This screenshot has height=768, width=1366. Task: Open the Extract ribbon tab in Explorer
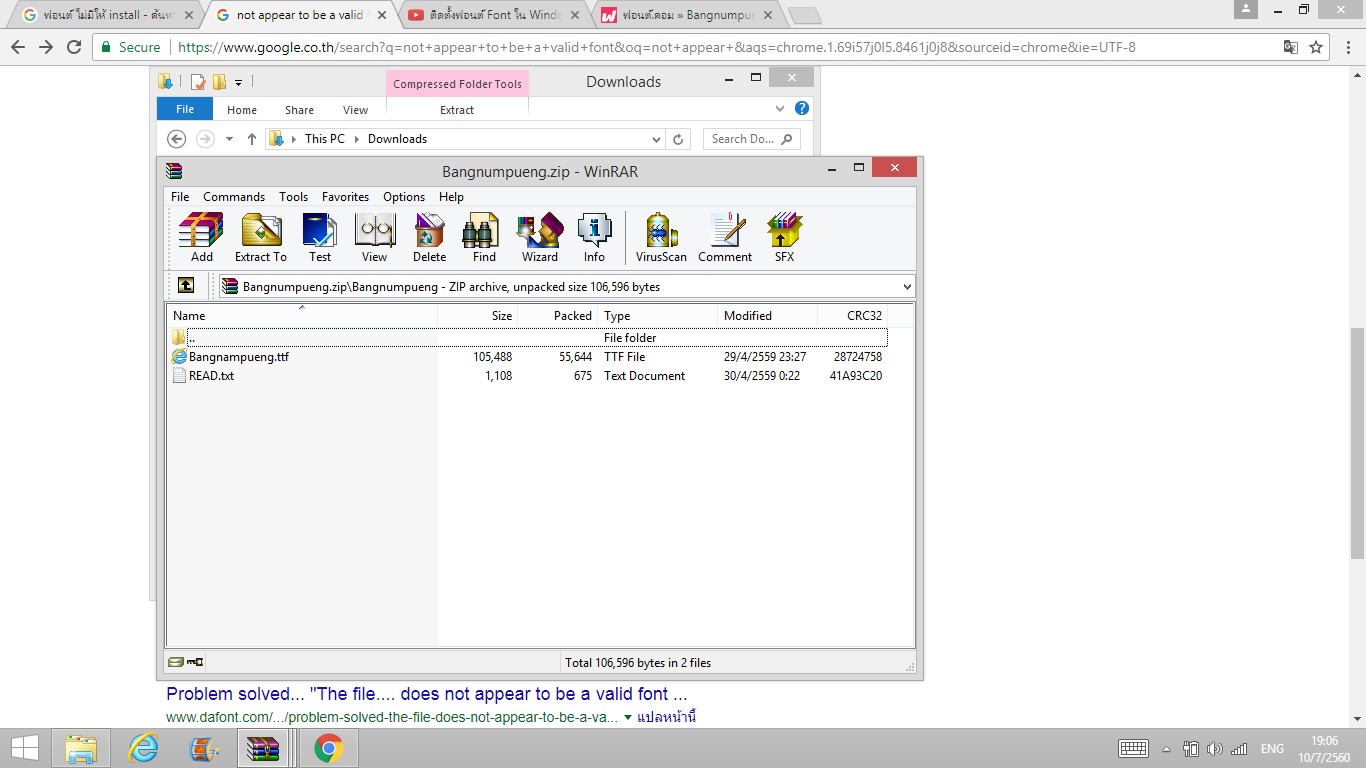tap(457, 110)
